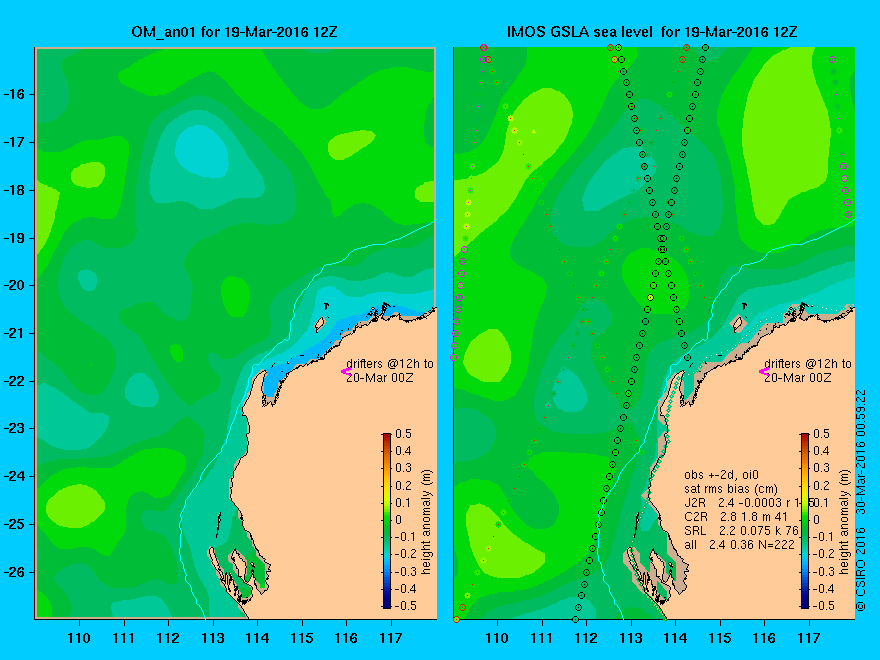Click the 0.3 tick of the IMOS GSLA colorbar

point(822,468)
